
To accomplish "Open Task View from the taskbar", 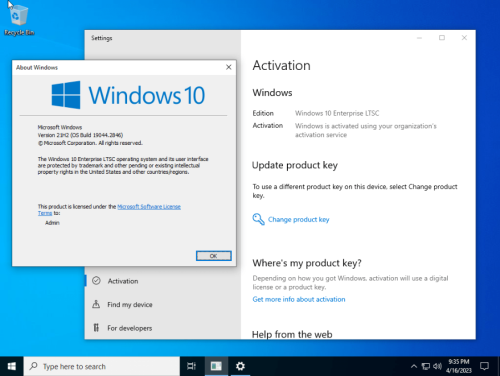I will point(191,366).
